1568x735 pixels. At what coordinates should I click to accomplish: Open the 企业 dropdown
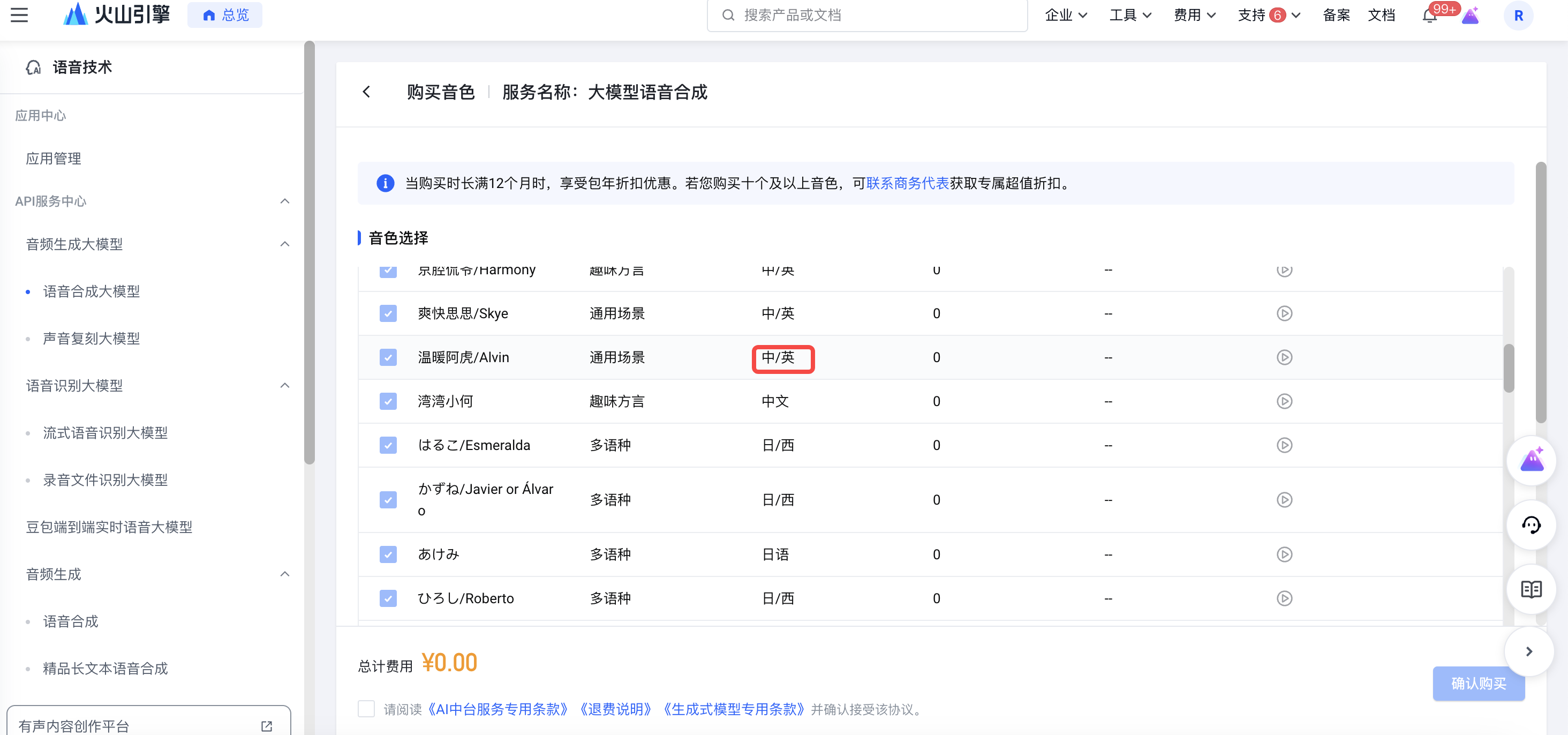click(x=1066, y=15)
